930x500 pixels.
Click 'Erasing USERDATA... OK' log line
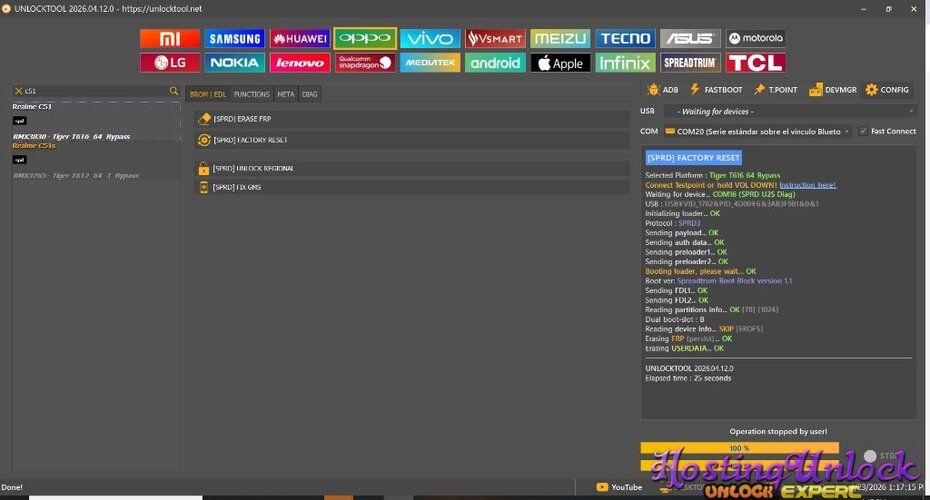tap(684, 349)
